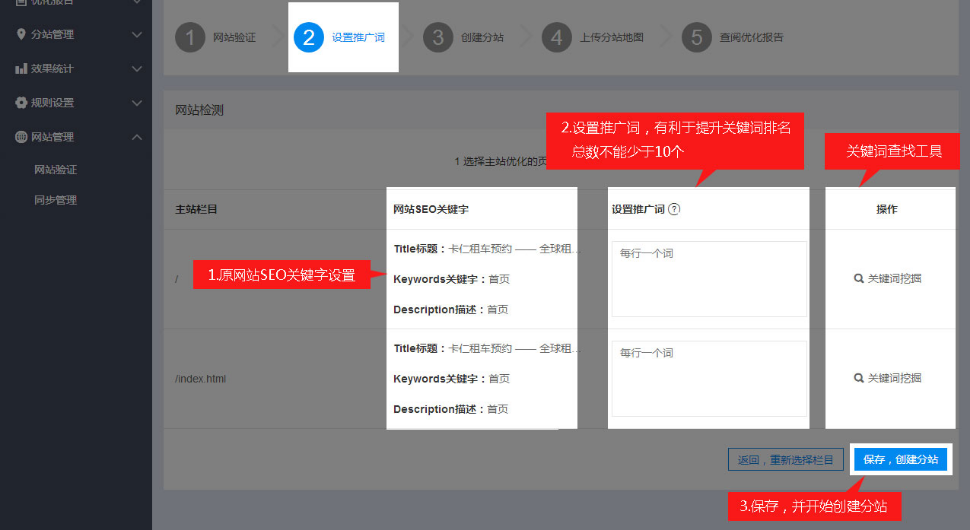
Task: Click 关键词挖掘 link for /index.html row
Action: (888, 378)
